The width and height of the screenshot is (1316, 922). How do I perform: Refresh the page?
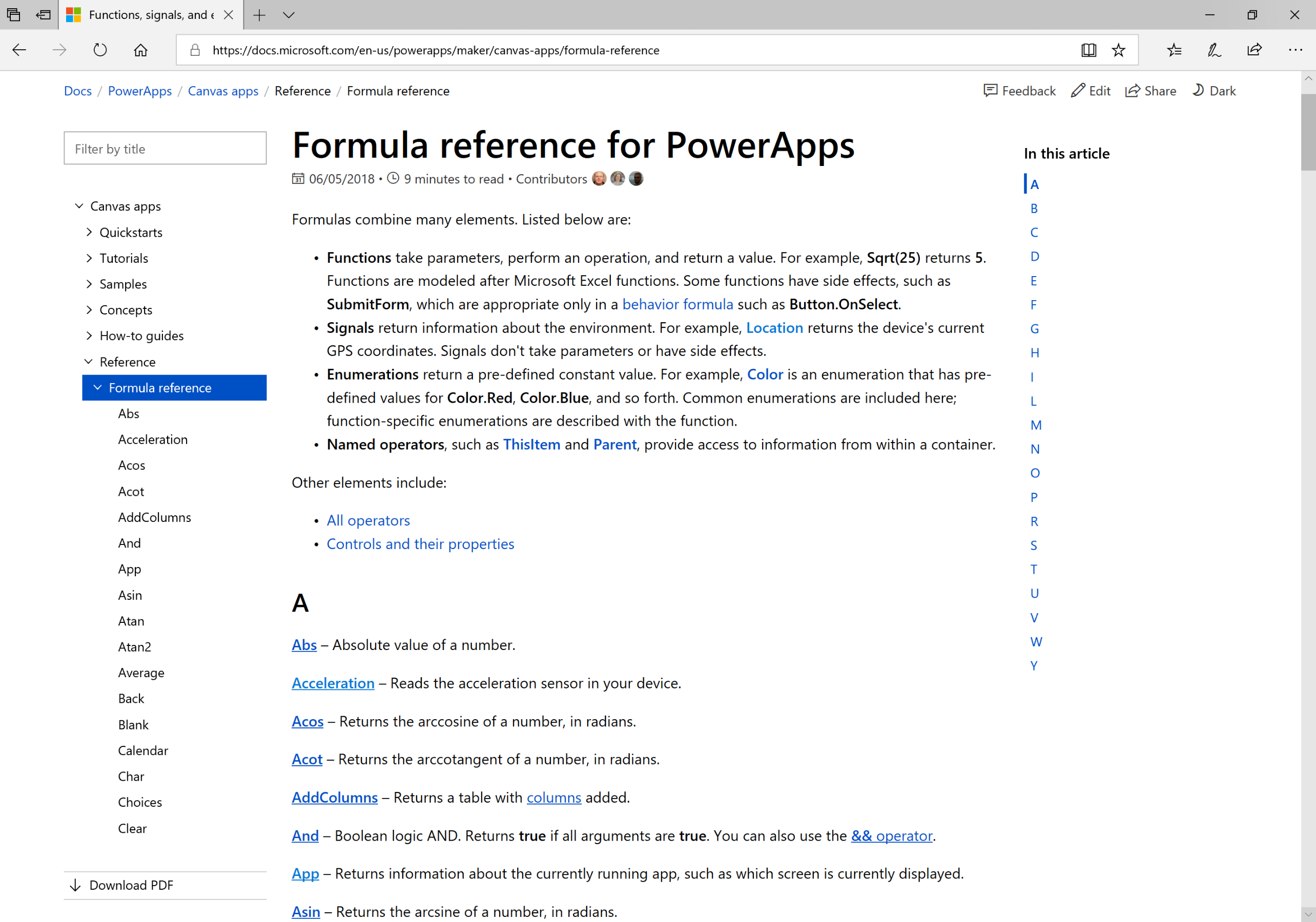pos(100,50)
